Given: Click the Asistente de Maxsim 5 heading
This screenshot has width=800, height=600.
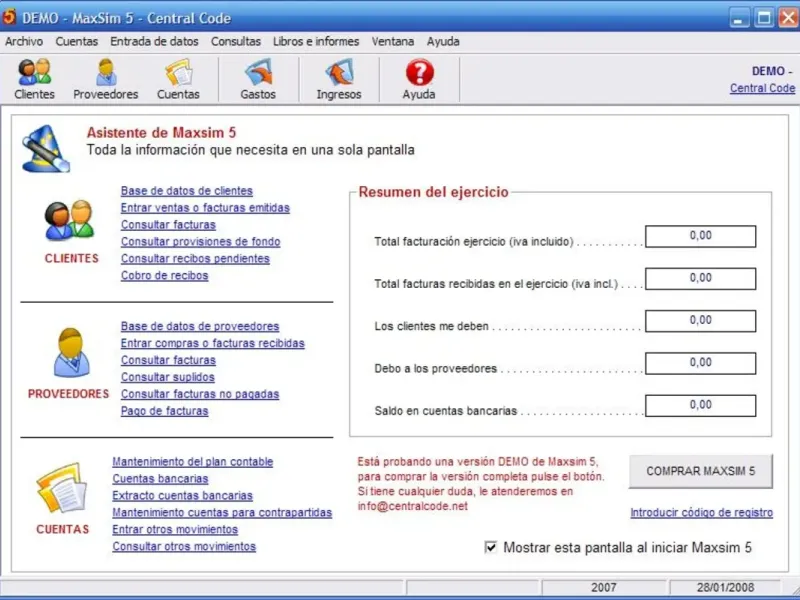Looking at the screenshot, I should tap(161, 133).
